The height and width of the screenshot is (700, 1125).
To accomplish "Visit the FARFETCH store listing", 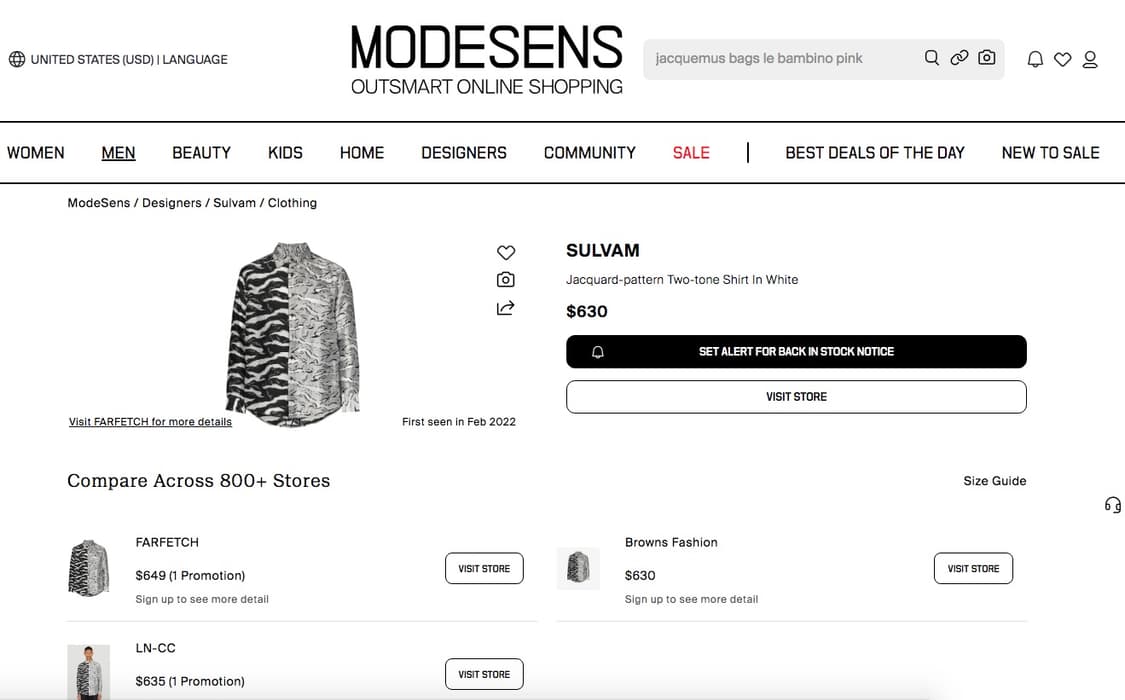I will (484, 568).
